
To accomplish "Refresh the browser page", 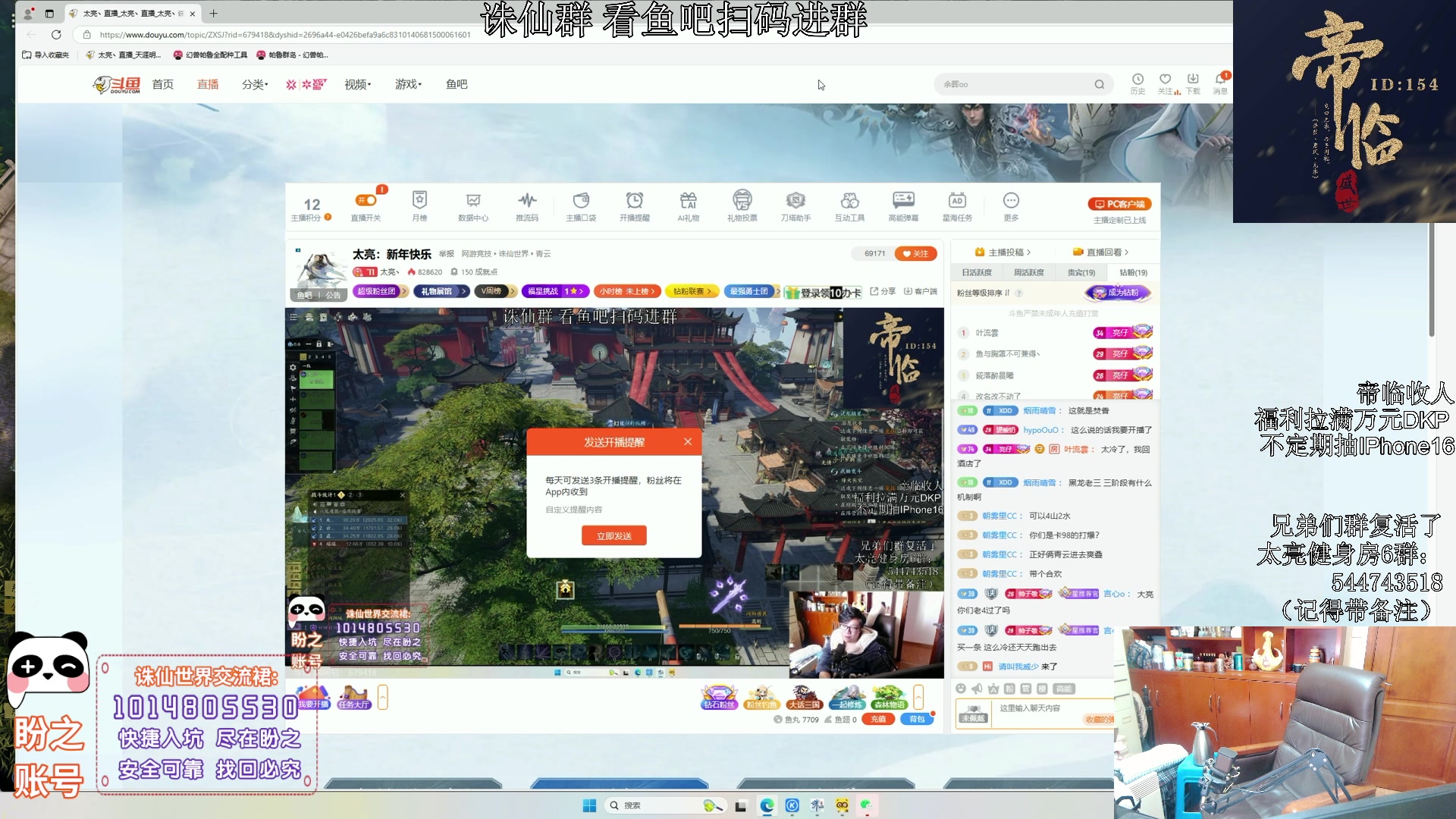I will tap(56, 34).
